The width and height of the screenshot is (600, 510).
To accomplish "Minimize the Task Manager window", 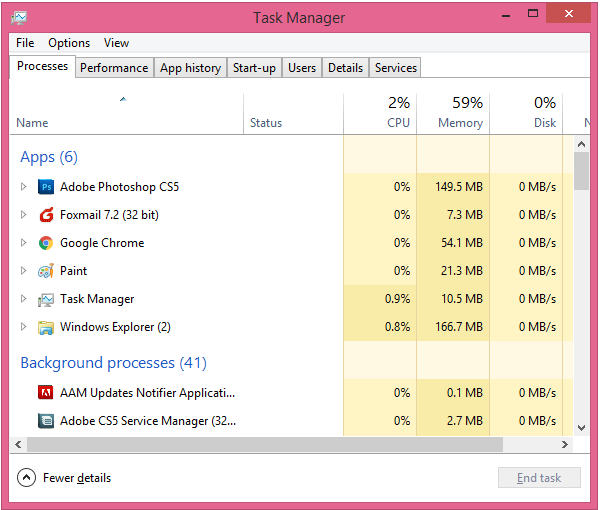I will 506,15.
